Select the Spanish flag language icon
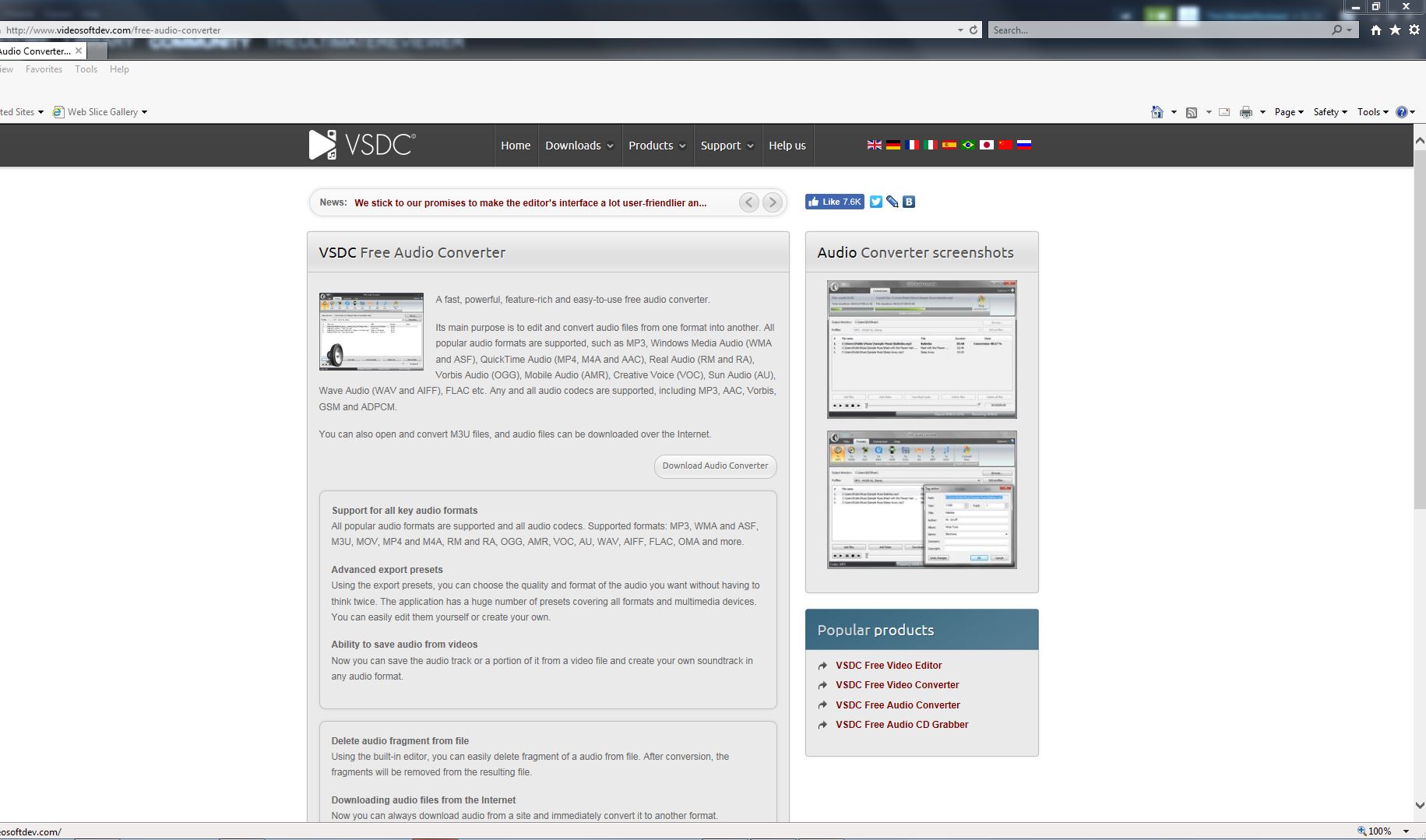Screen dimensions: 1426x840 pyautogui.click(x=949, y=145)
